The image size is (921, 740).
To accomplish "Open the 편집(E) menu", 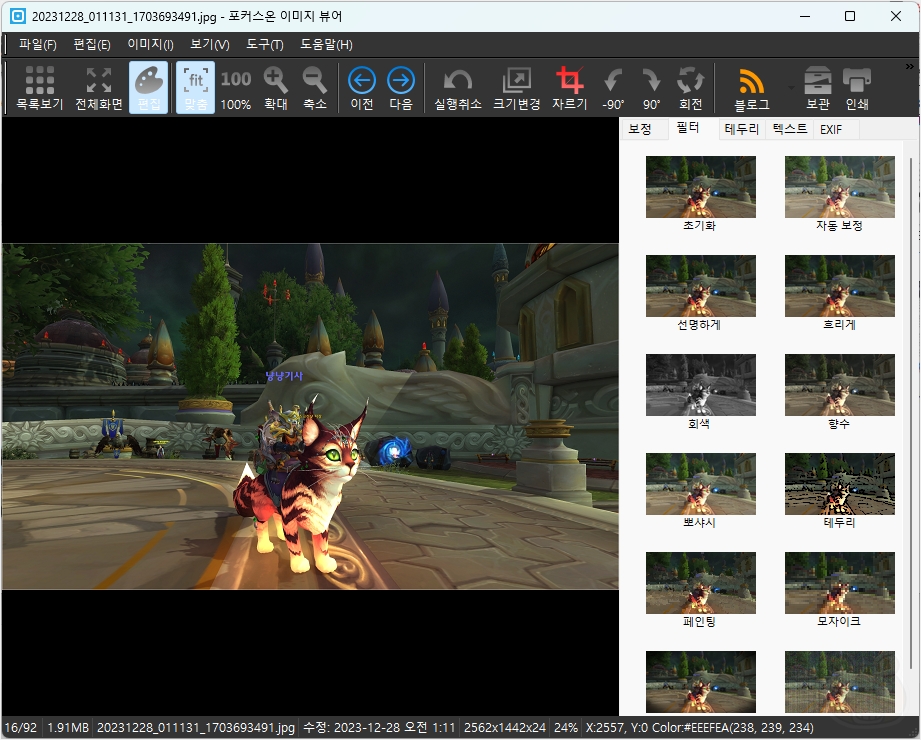I will (92, 45).
